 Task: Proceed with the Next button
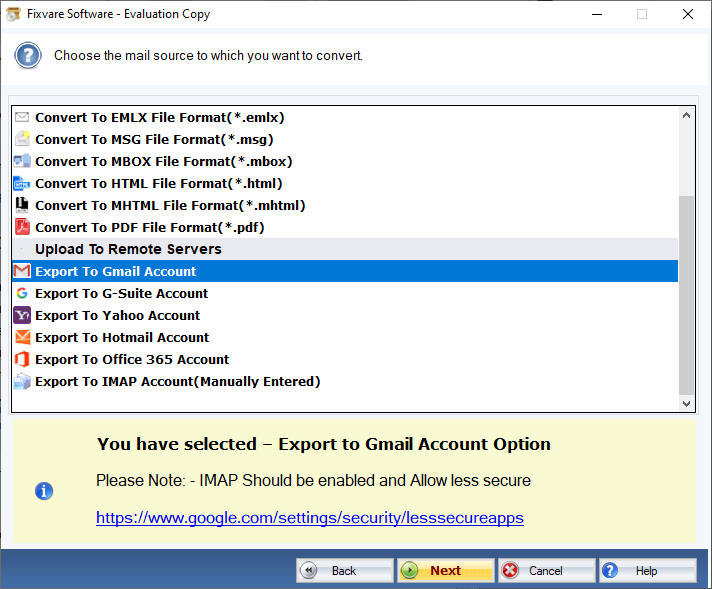coord(445,570)
